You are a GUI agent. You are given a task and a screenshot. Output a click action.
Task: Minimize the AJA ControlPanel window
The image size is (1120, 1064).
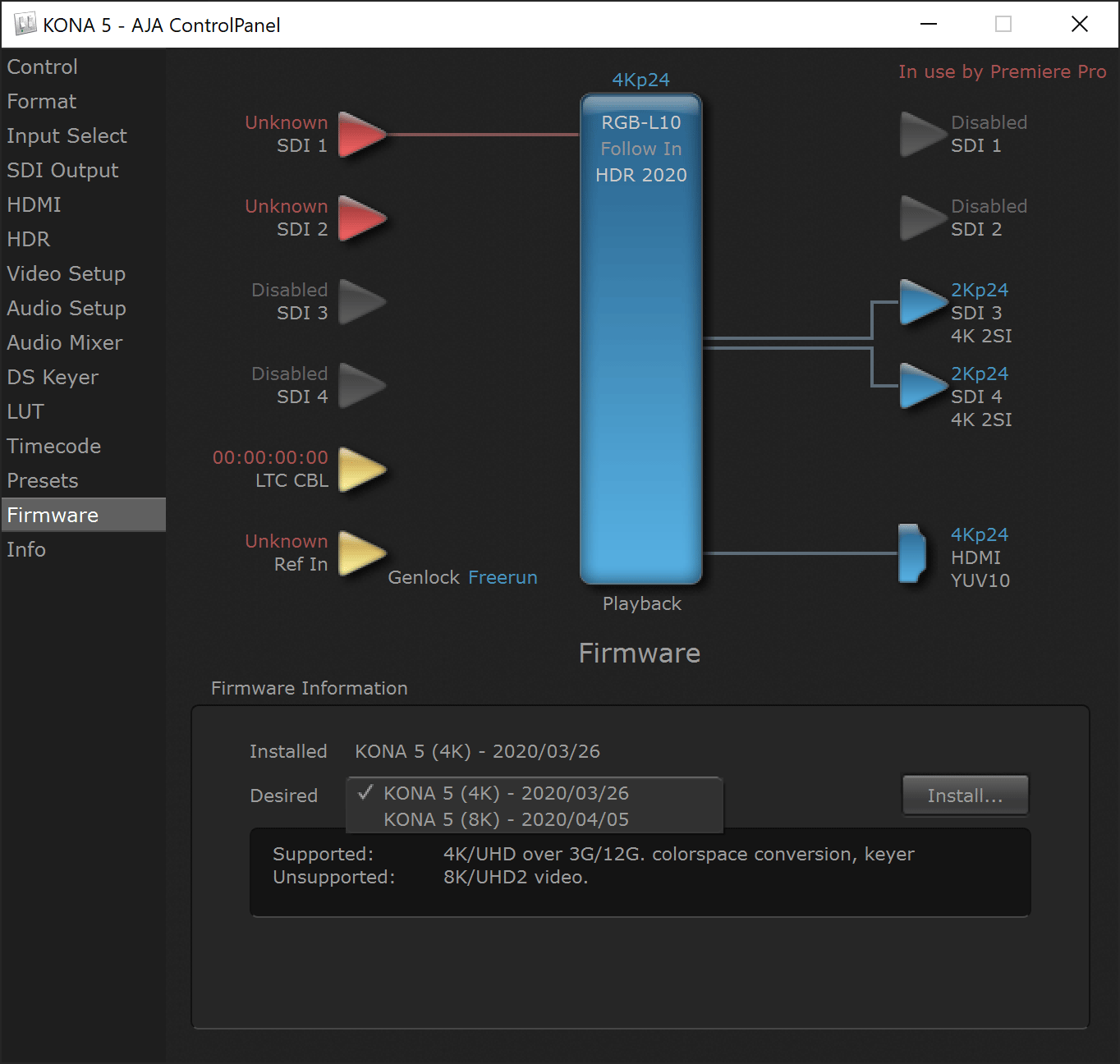929,25
